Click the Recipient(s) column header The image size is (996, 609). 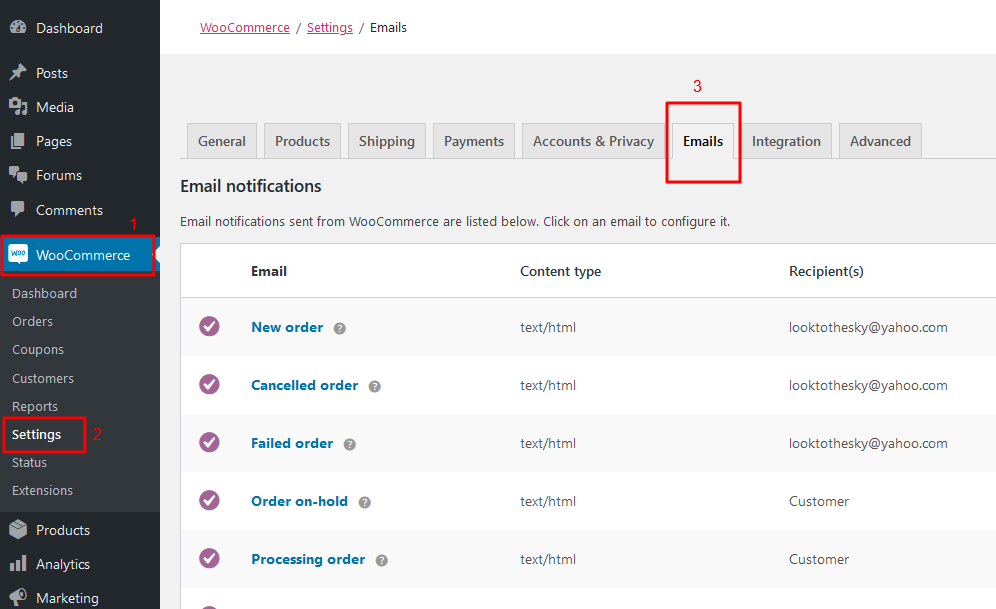click(826, 271)
